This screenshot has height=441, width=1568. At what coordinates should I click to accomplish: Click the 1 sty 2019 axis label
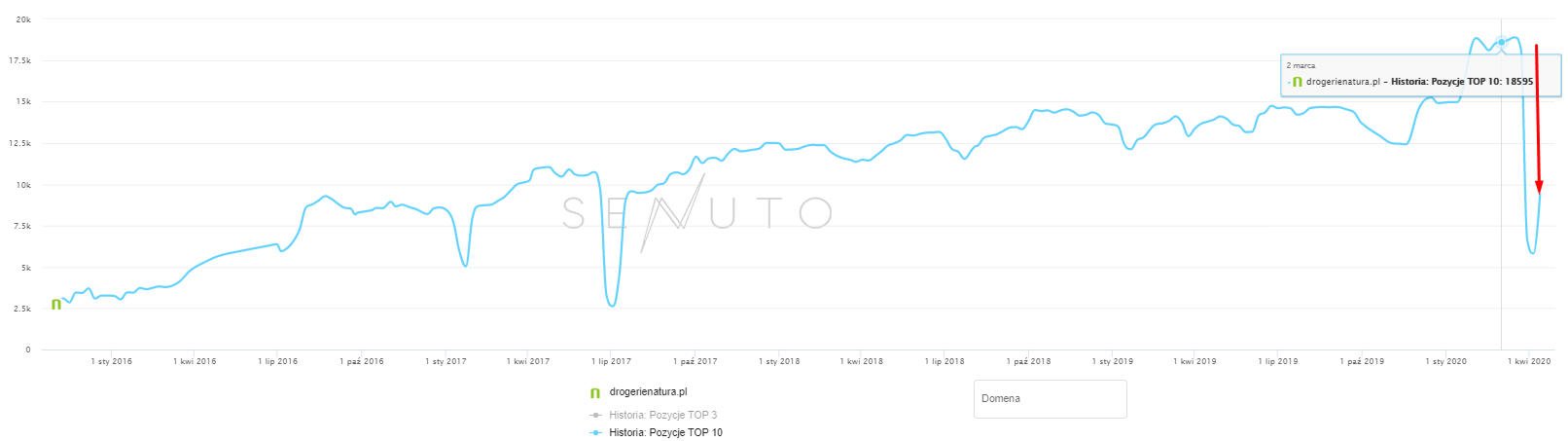(x=1113, y=361)
